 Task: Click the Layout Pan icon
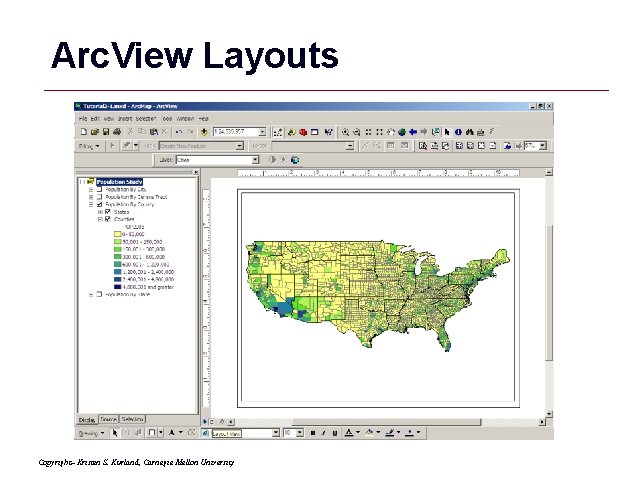click(x=445, y=146)
